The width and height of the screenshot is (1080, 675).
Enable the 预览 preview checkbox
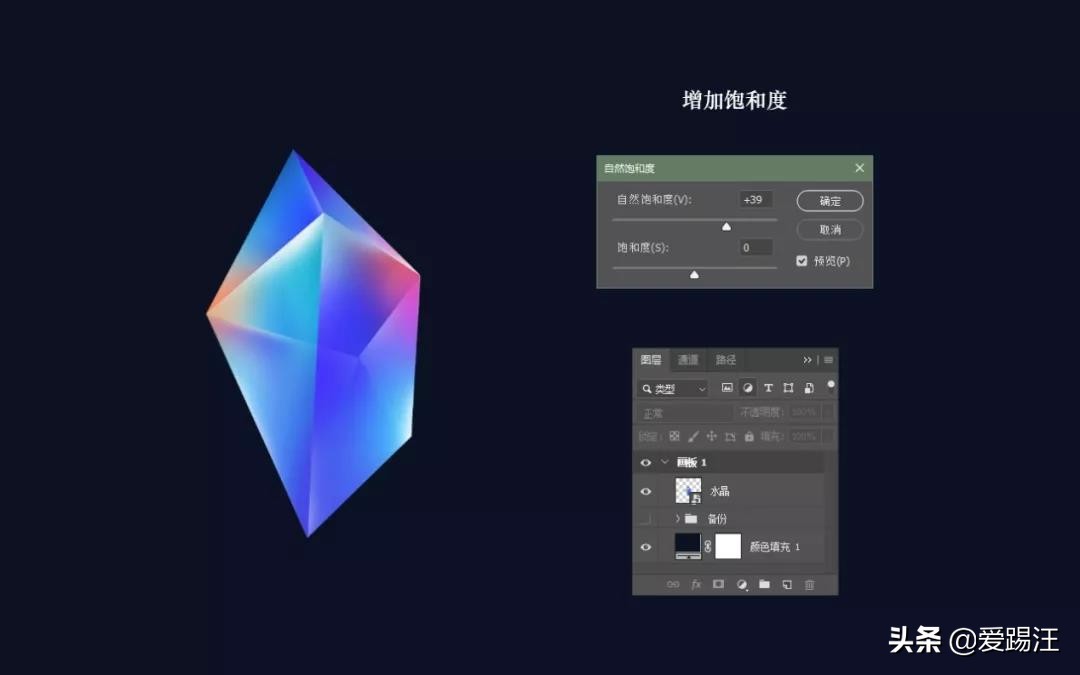tap(801, 260)
